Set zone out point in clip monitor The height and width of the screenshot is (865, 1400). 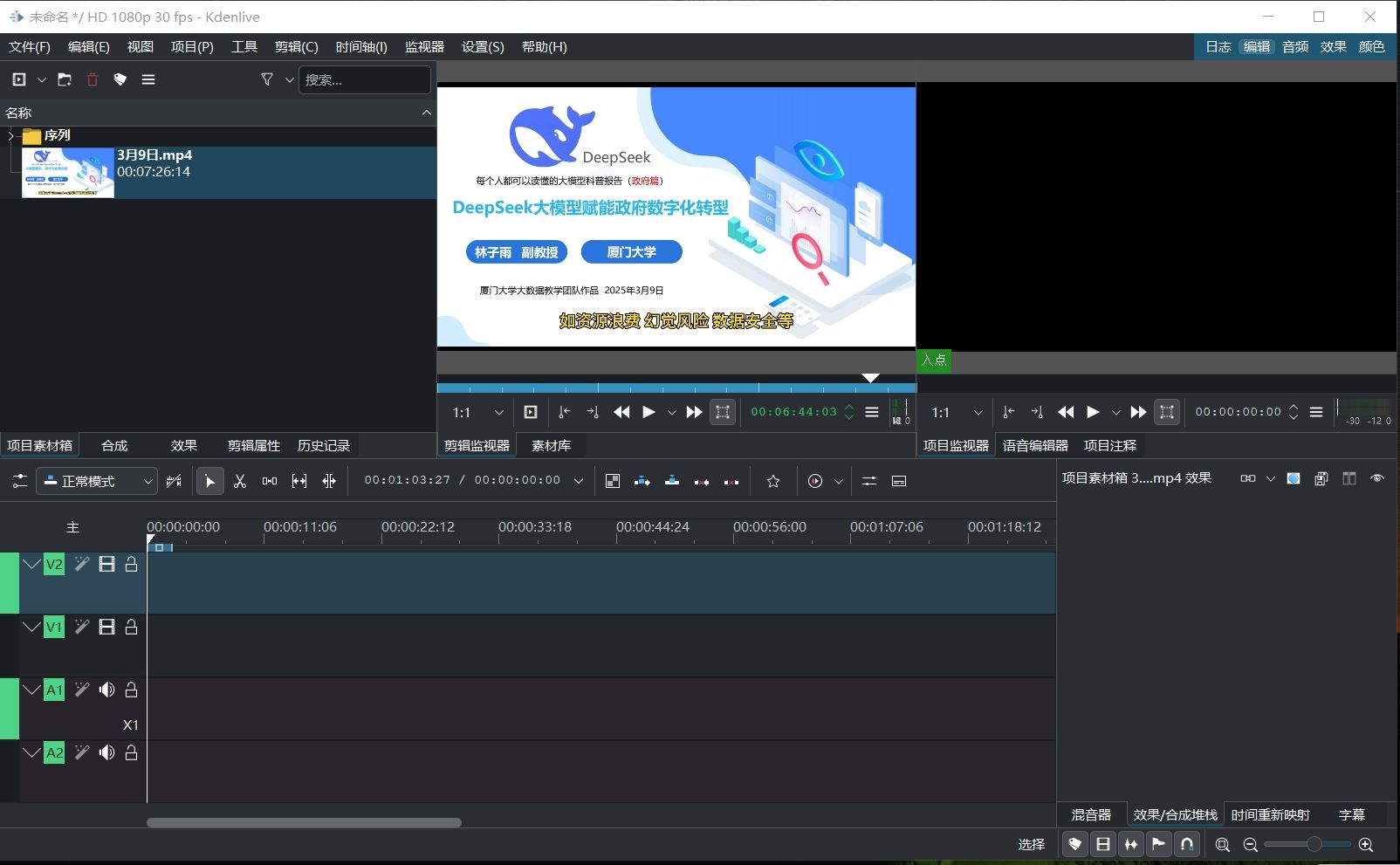coord(593,412)
